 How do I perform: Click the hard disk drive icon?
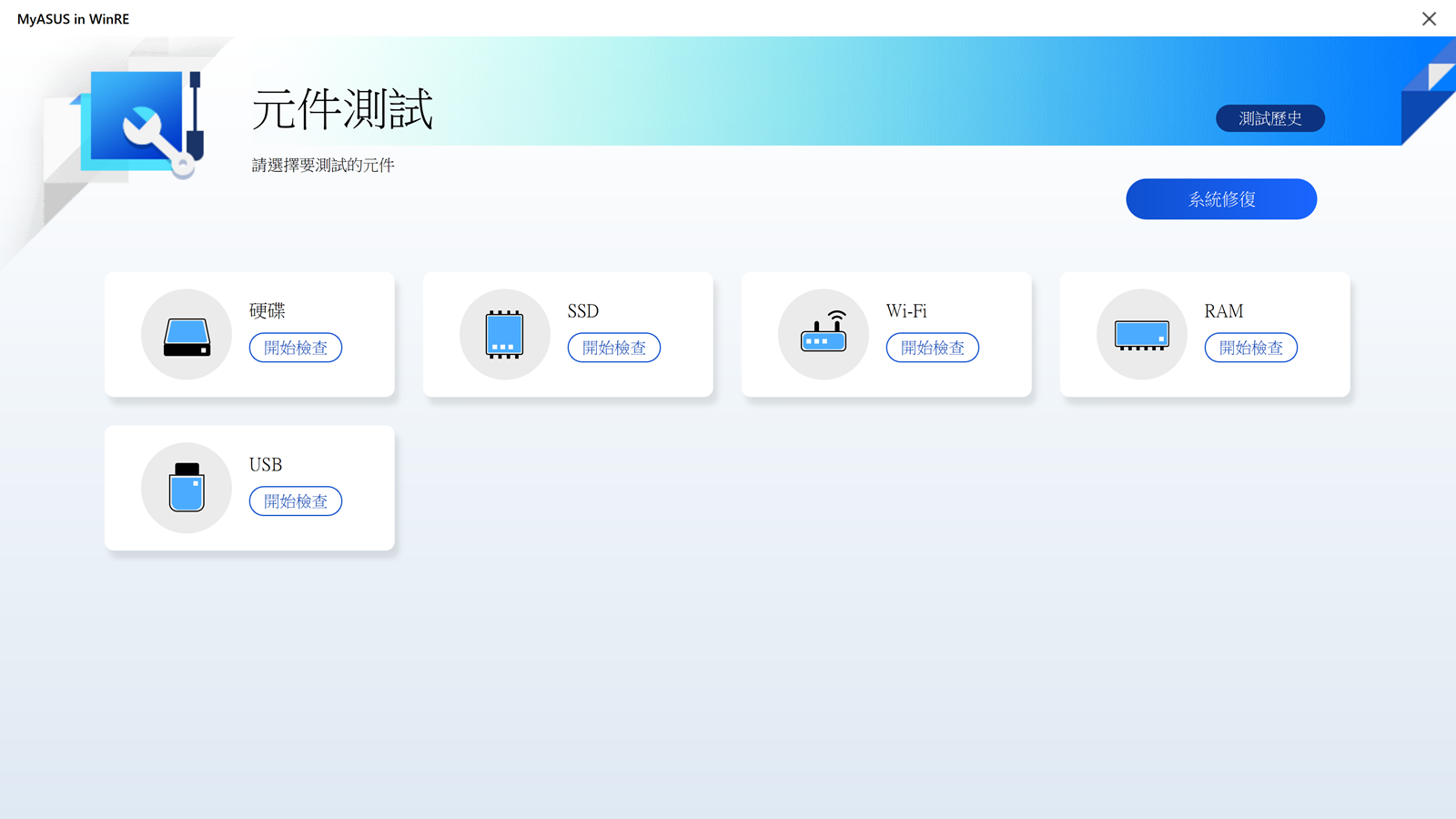click(x=187, y=336)
